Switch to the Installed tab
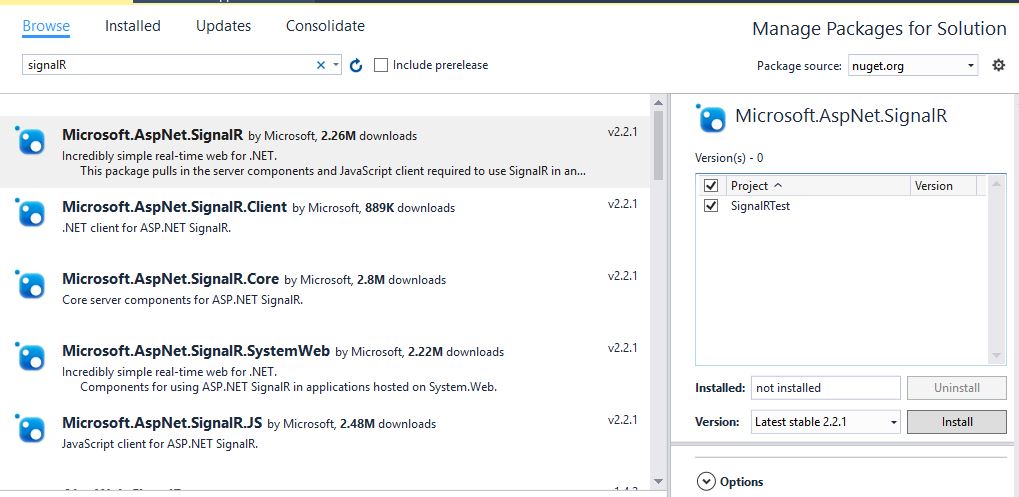Screen dimensions: 1019x497 (x=133, y=26)
